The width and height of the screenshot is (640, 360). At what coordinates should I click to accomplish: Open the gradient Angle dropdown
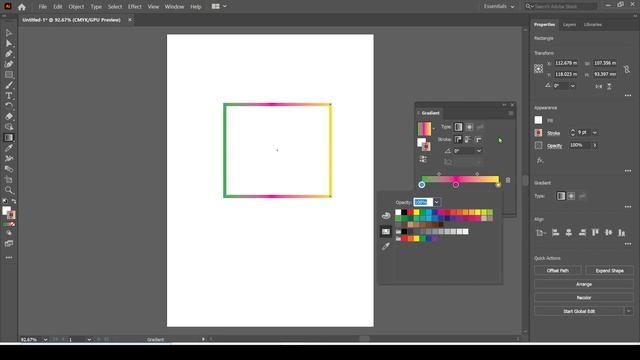pos(479,151)
